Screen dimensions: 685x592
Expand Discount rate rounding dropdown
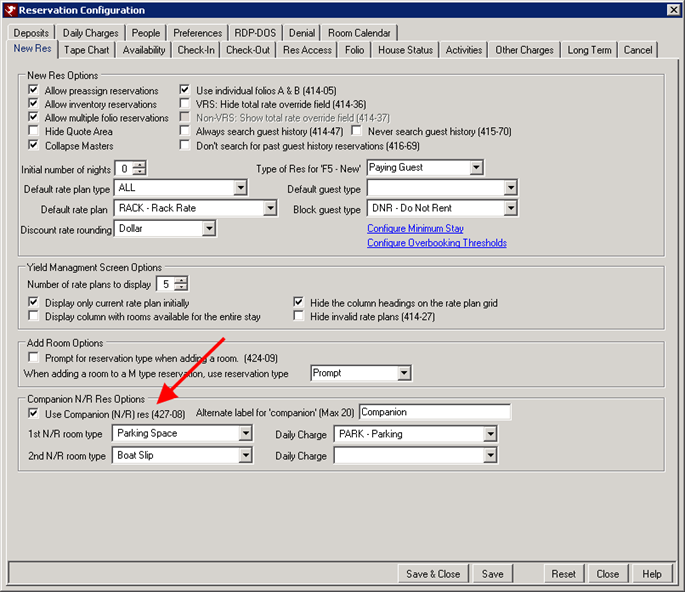(208, 229)
